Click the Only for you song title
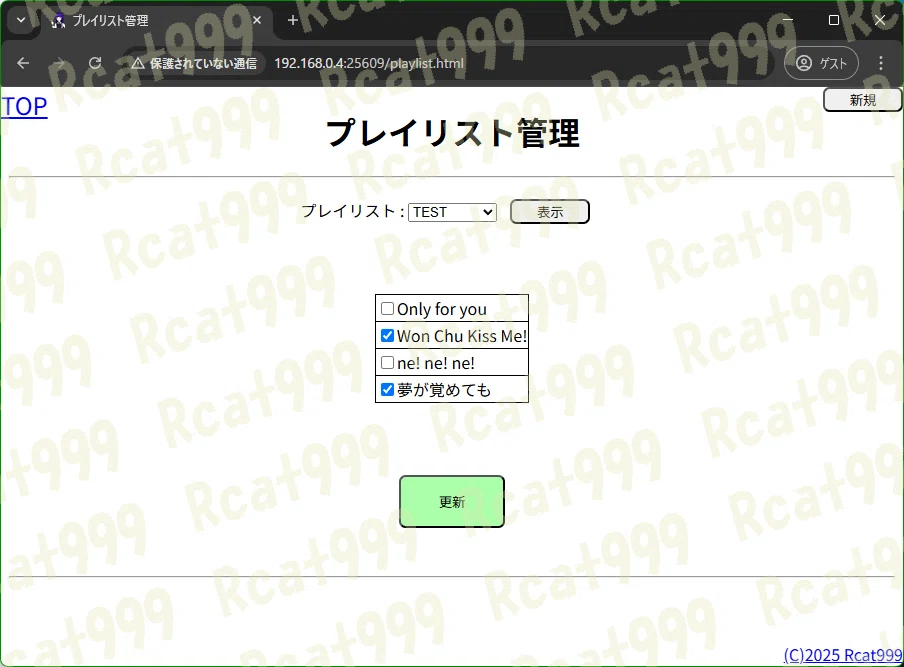Screen dimensions: 904x667 click(x=442, y=310)
